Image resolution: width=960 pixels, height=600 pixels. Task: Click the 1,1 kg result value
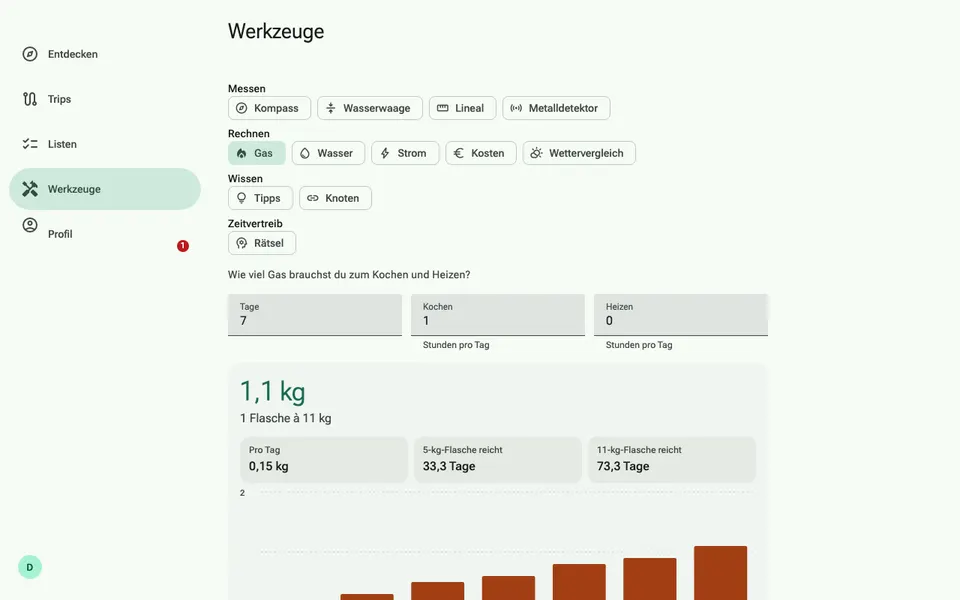click(x=272, y=391)
